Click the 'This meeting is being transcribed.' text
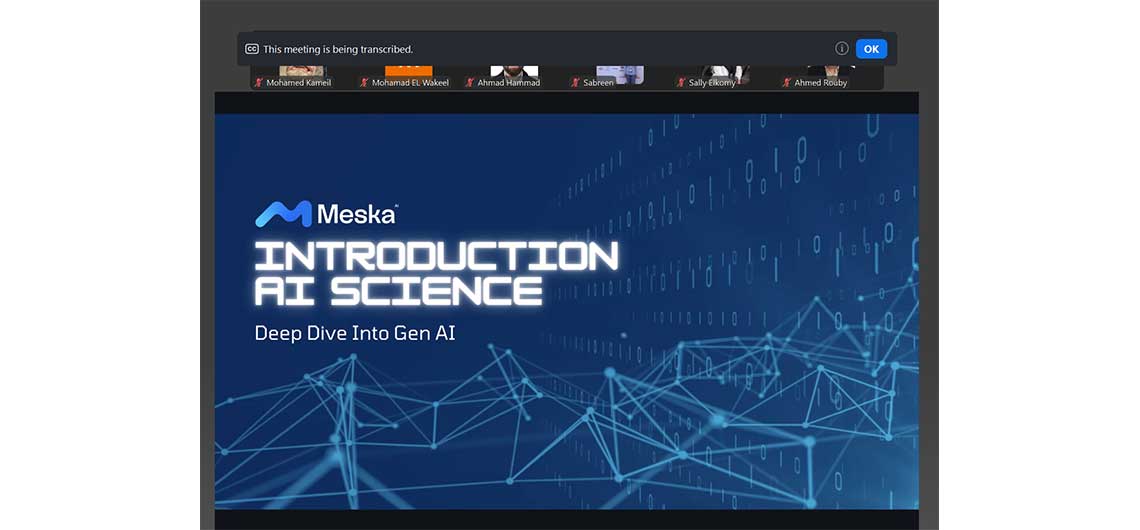The height and width of the screenshot is (530, 1140). click(x=338, y=49)
